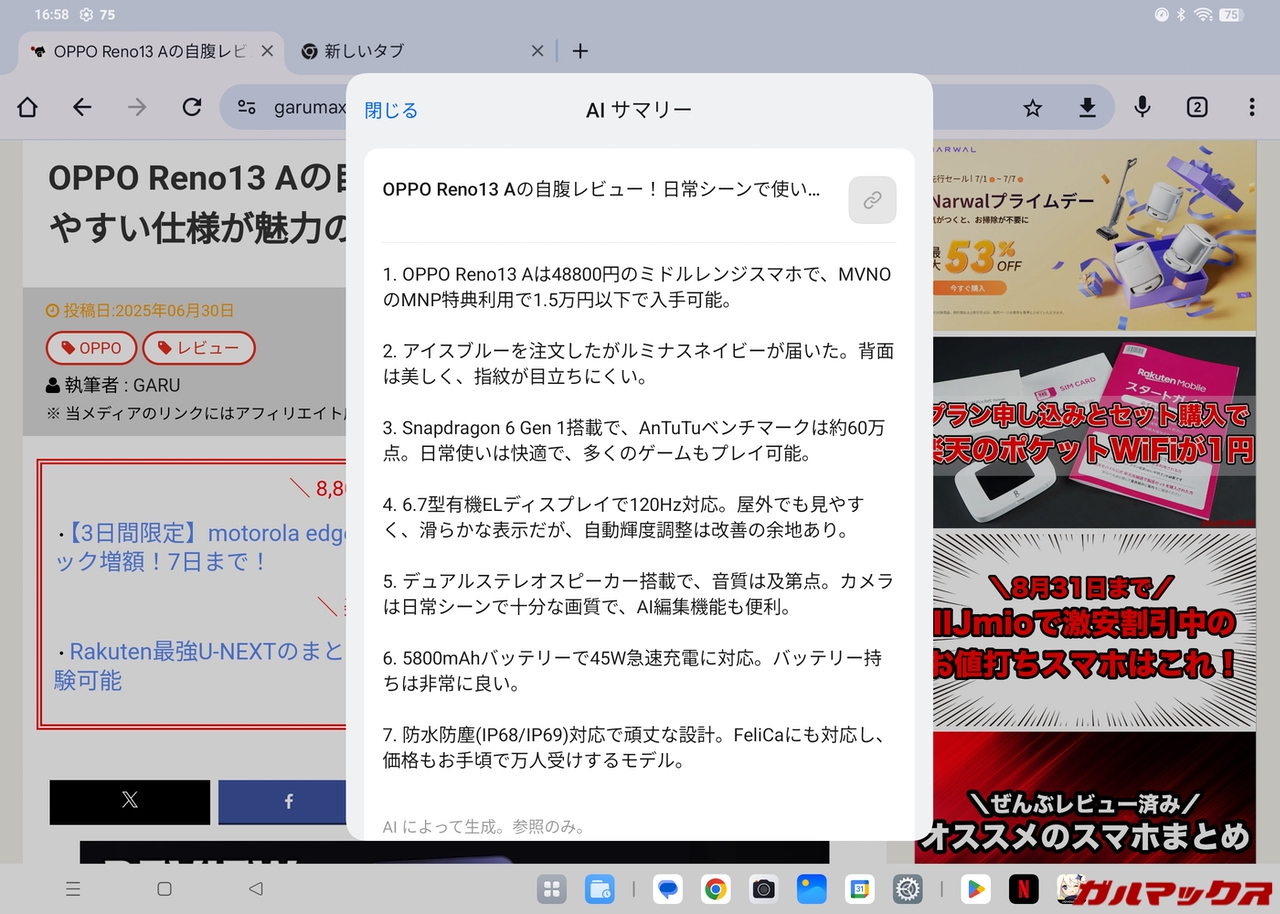Image resolution: width=1280 pixels, height=914 pixels.
Task: Close the OPPO Reno13 A tab
Action: click(267, 51)
